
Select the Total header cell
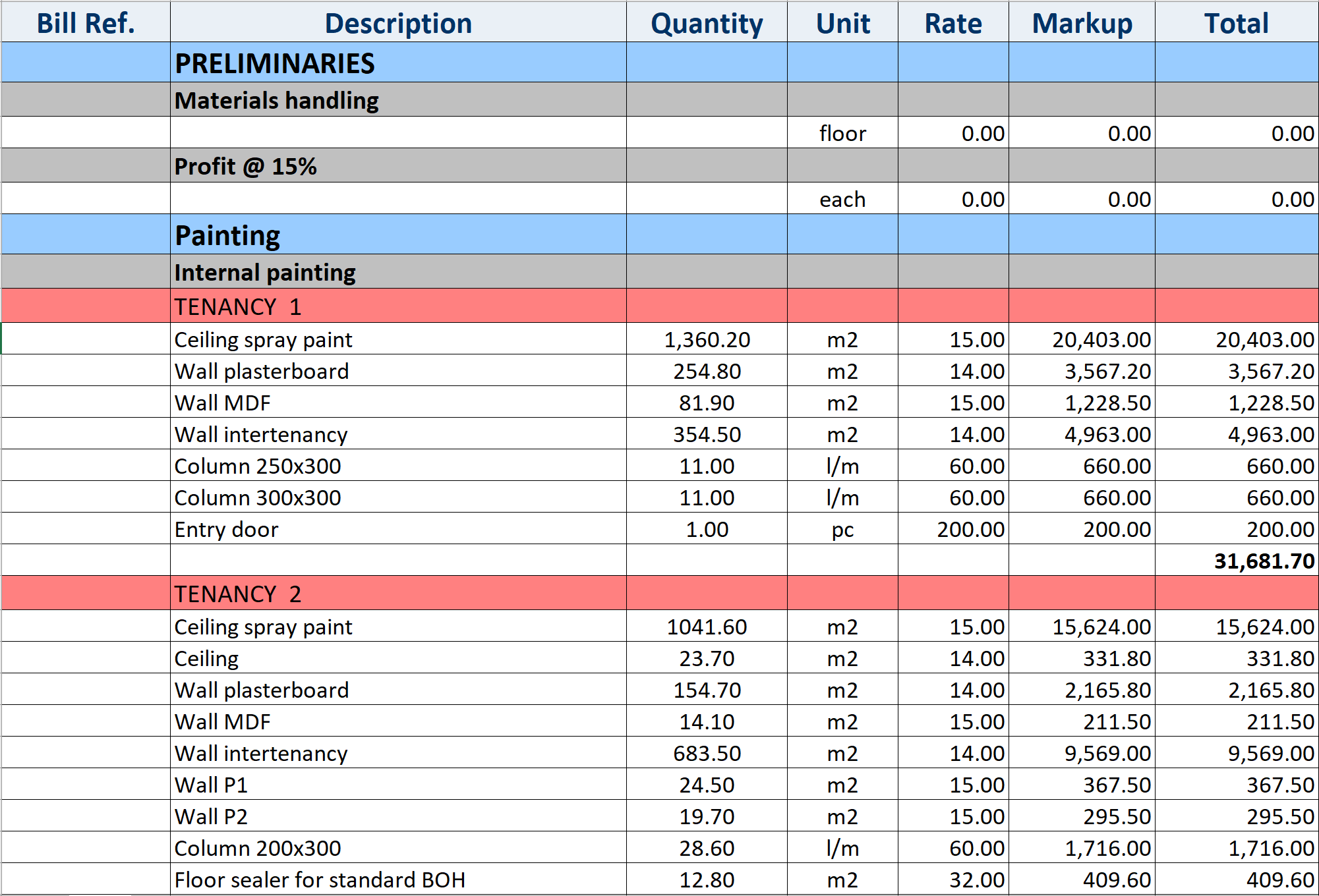click(x=1236, y=23)
